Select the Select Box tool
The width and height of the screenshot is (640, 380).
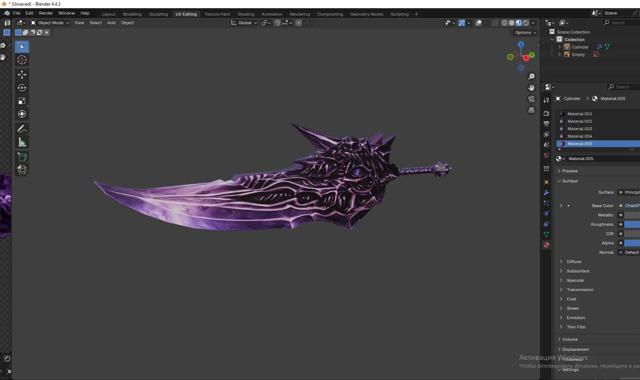pos(22,47)
